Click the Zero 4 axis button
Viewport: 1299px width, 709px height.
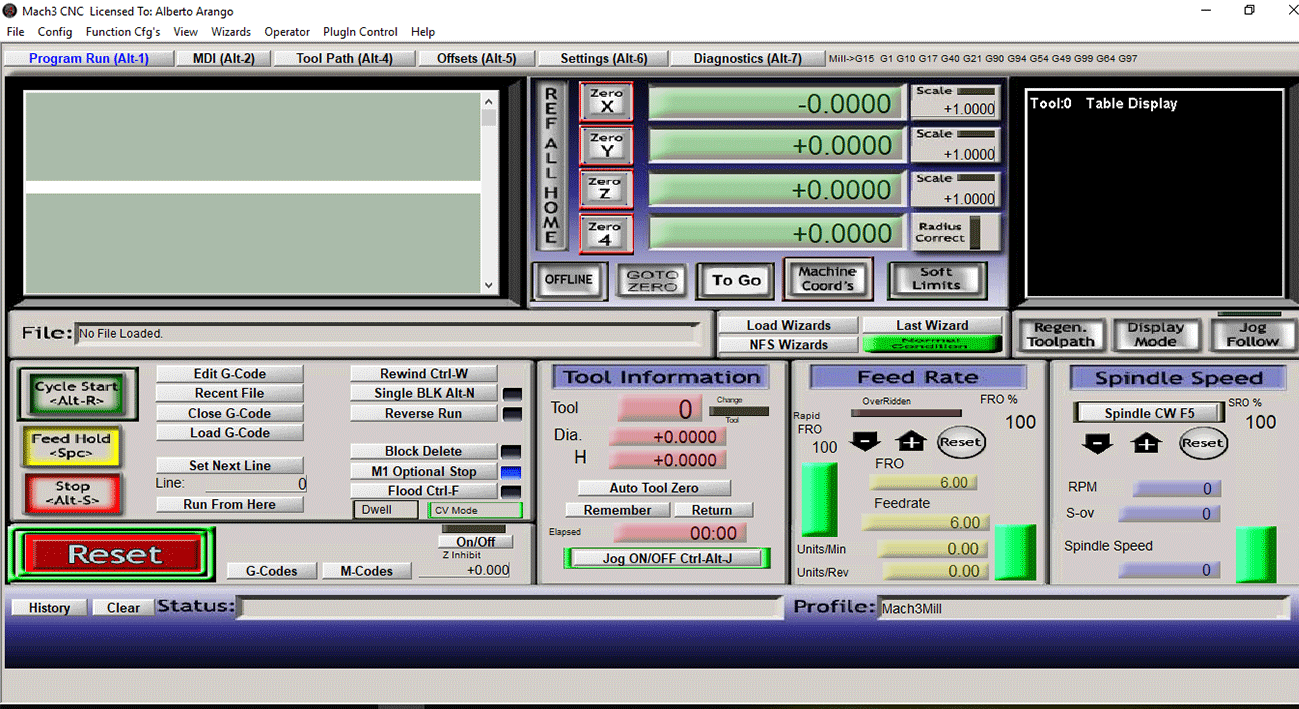point(606,233)
